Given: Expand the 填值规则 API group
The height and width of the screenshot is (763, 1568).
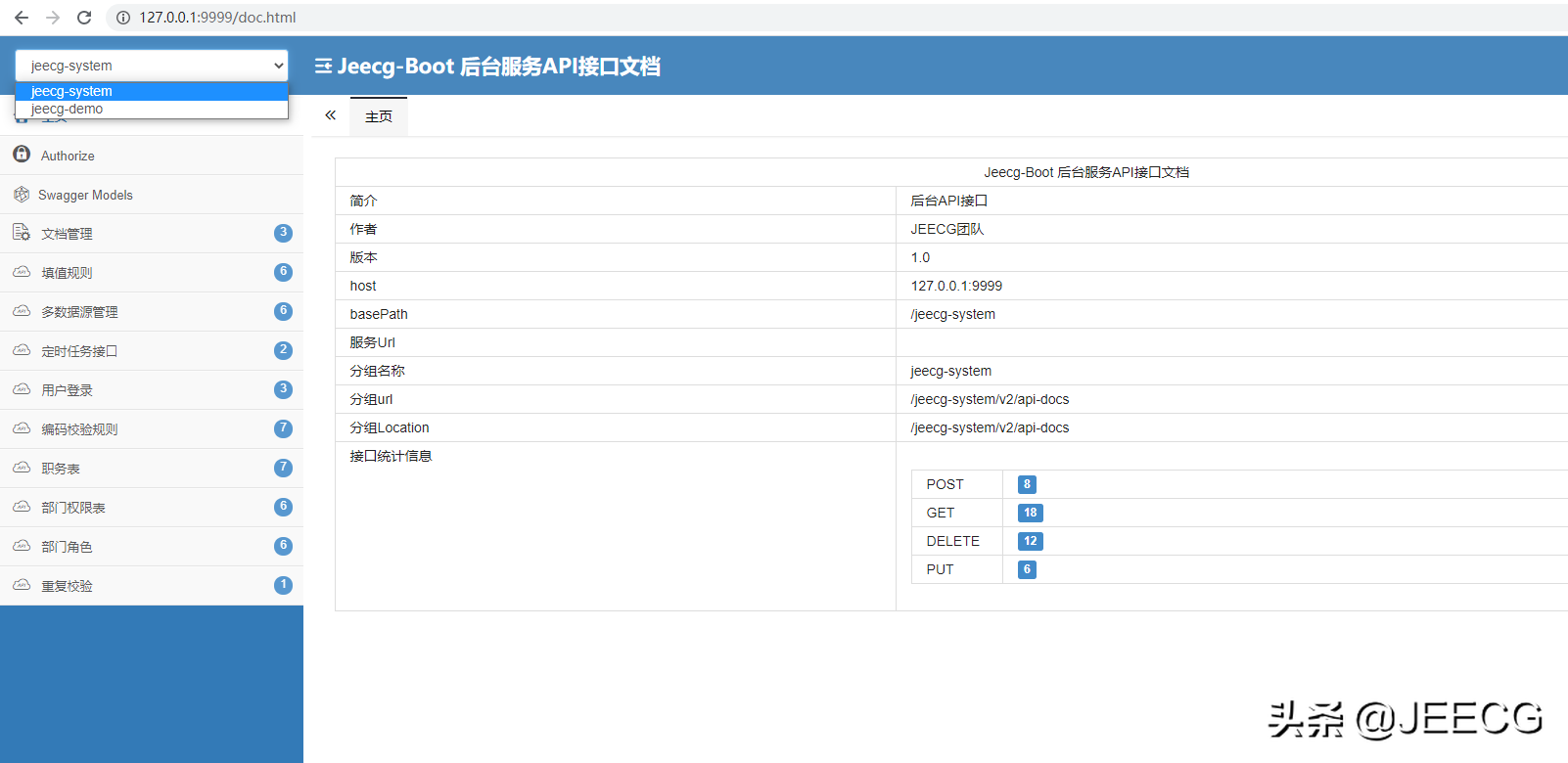Looking at the screenshot, I should coord(152,273).
